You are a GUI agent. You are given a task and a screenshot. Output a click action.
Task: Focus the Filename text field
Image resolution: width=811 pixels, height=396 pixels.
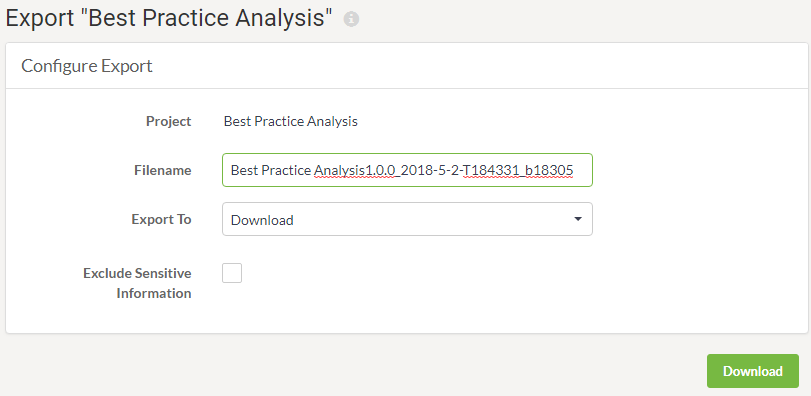(x=407, y=170)
